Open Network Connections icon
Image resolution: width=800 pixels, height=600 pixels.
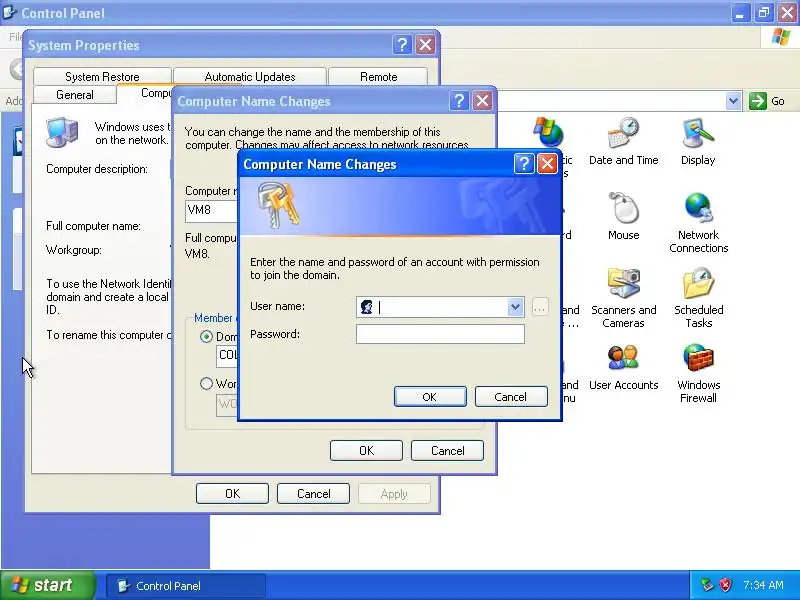698,222
